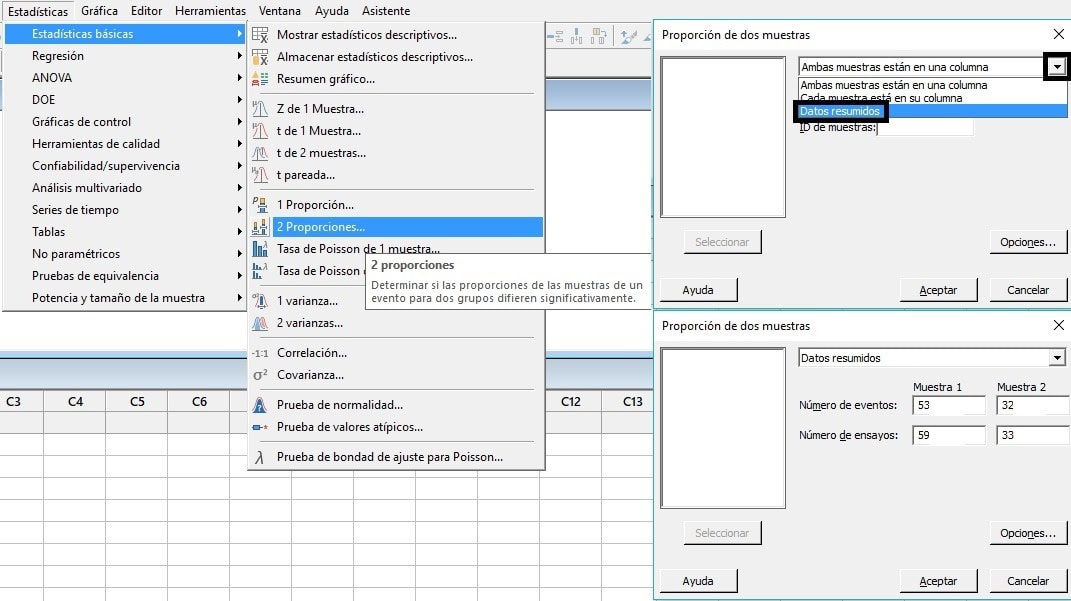Select column header C5 in the worksheet
The image size is (1071, 601).
point(137,401)
